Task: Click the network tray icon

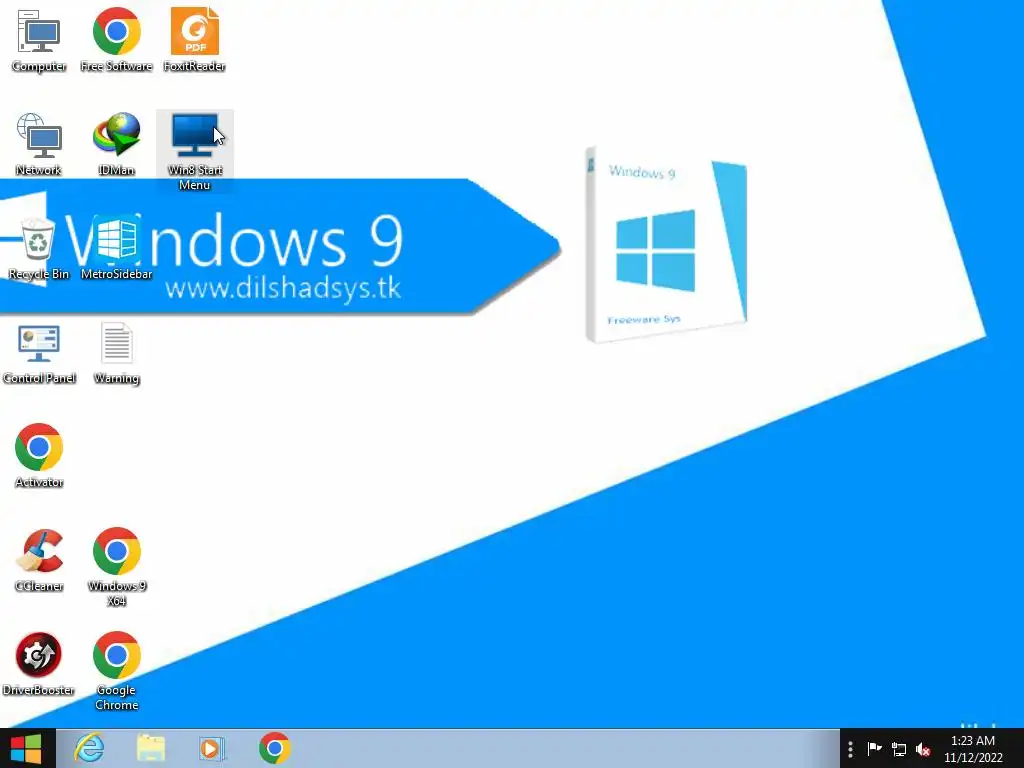Action: click(x=899, y=750)
